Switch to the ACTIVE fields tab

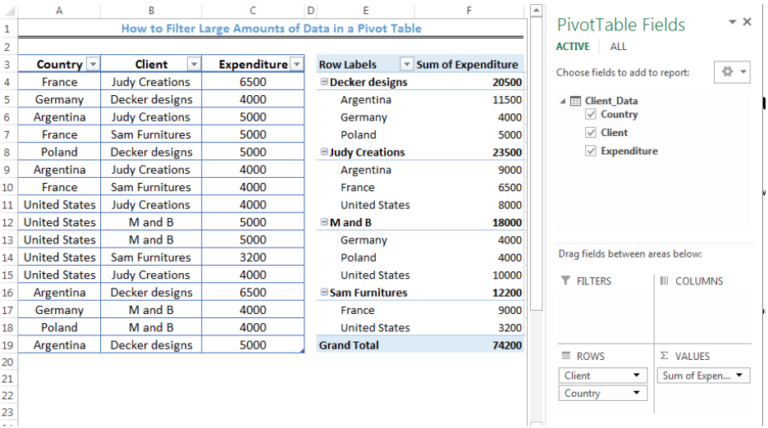click(x=573, y=47)
